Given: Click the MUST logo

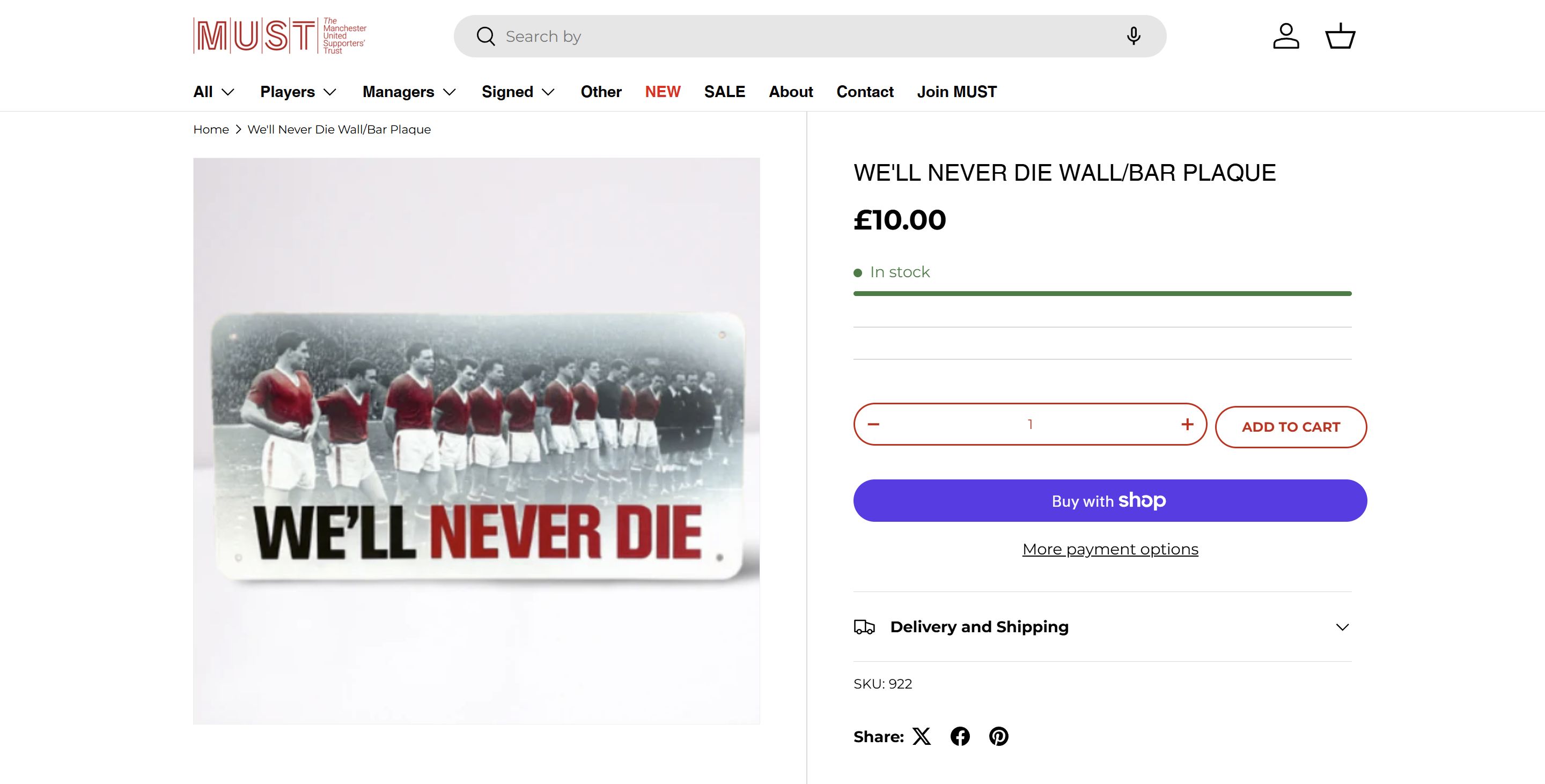Looking at the screenshot, I should pos(279,36).
